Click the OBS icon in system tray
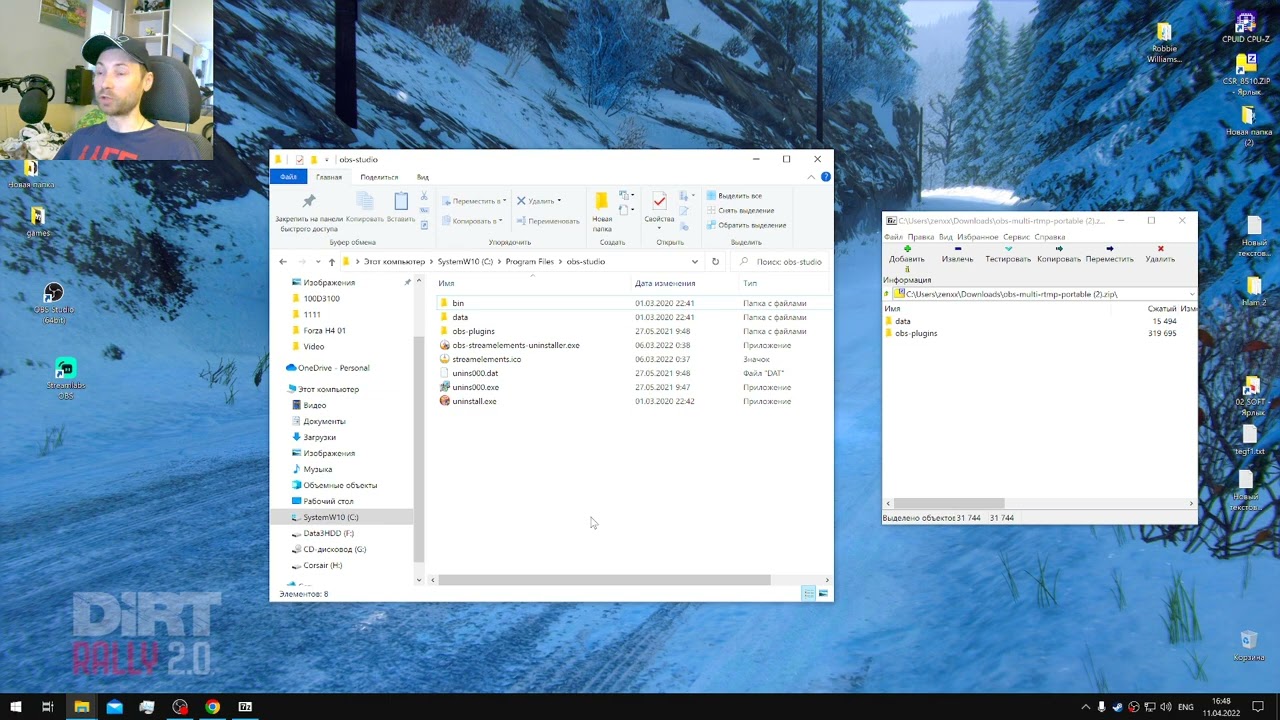 tap(1133, 707)
